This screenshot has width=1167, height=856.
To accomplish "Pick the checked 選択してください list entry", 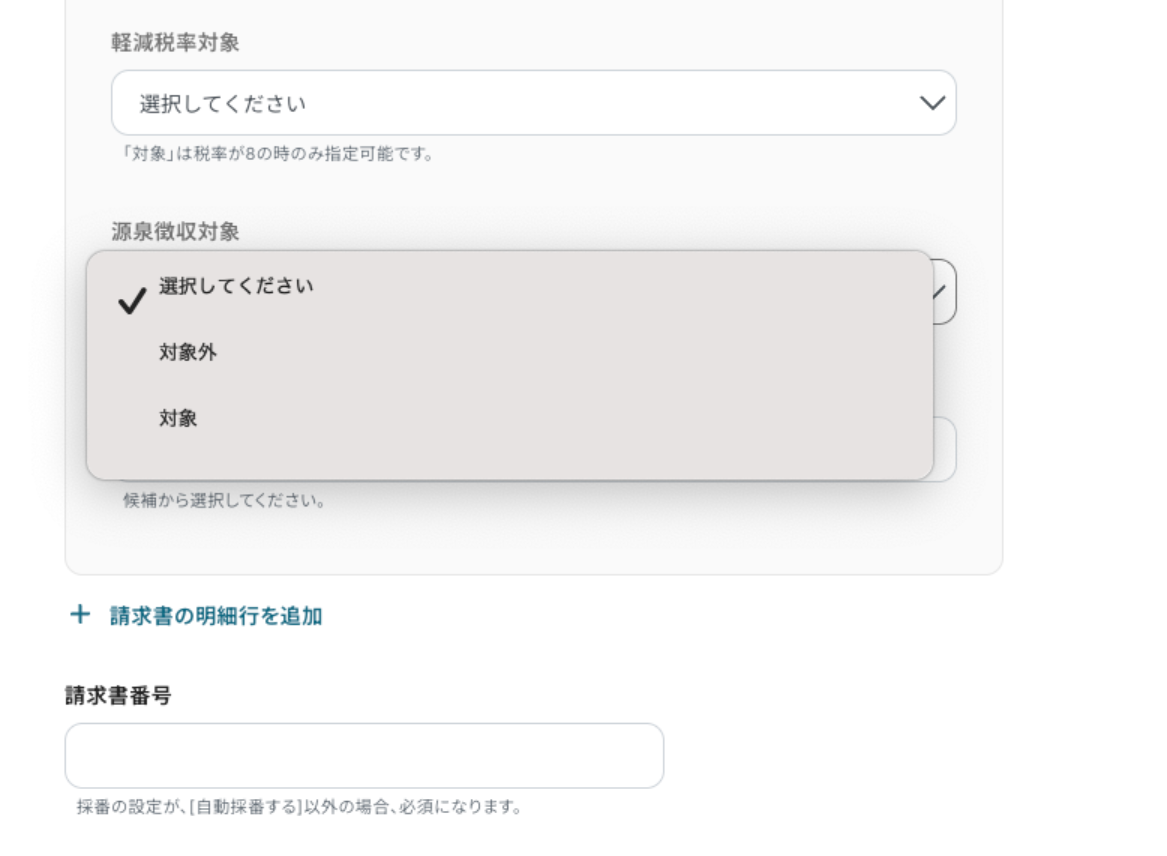I will (x=509, y=287).
